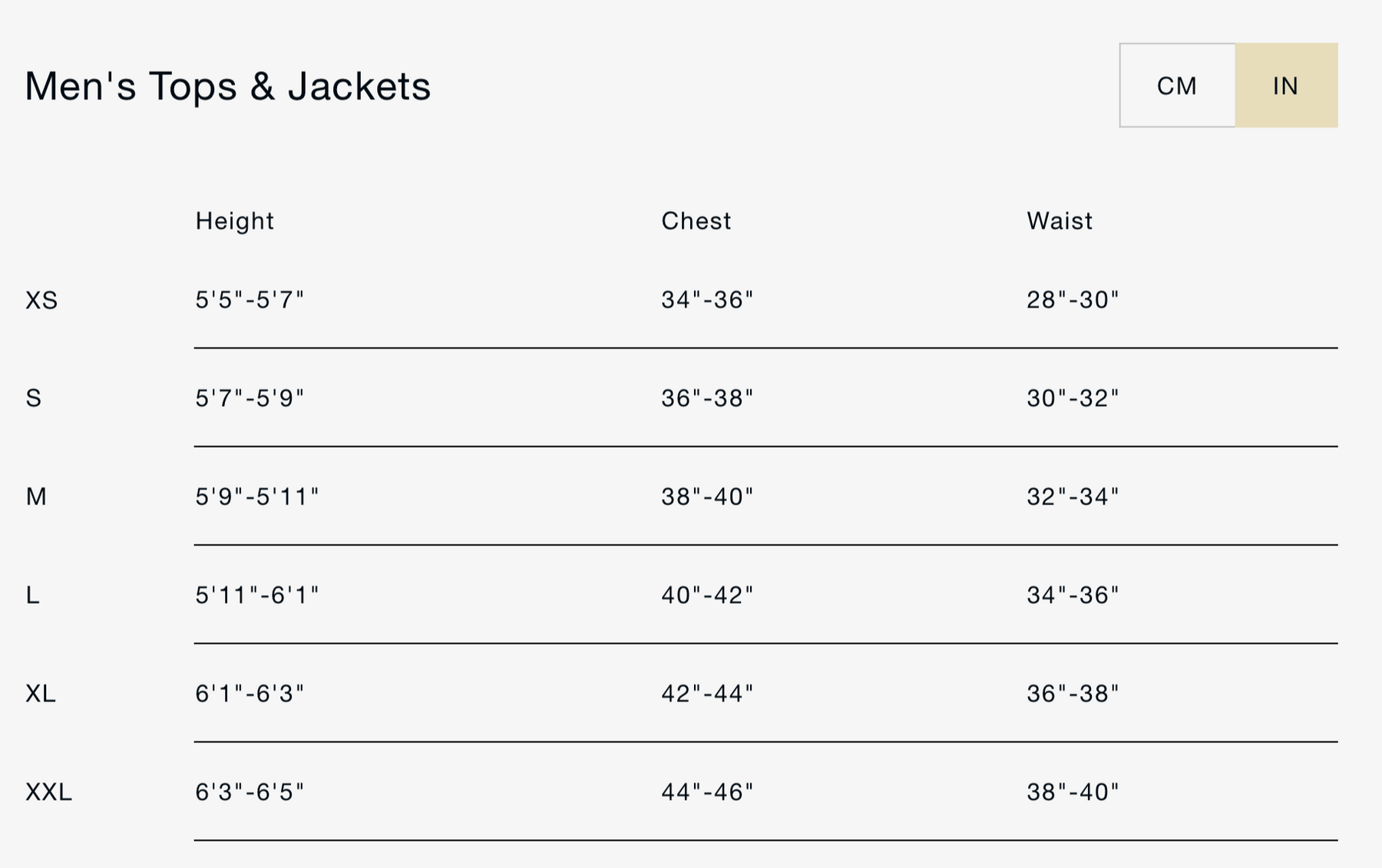This screenshot has width=1382, height=868.
Task: Click the XXL waist value 38"-40"
Action: click(1073, 792)
